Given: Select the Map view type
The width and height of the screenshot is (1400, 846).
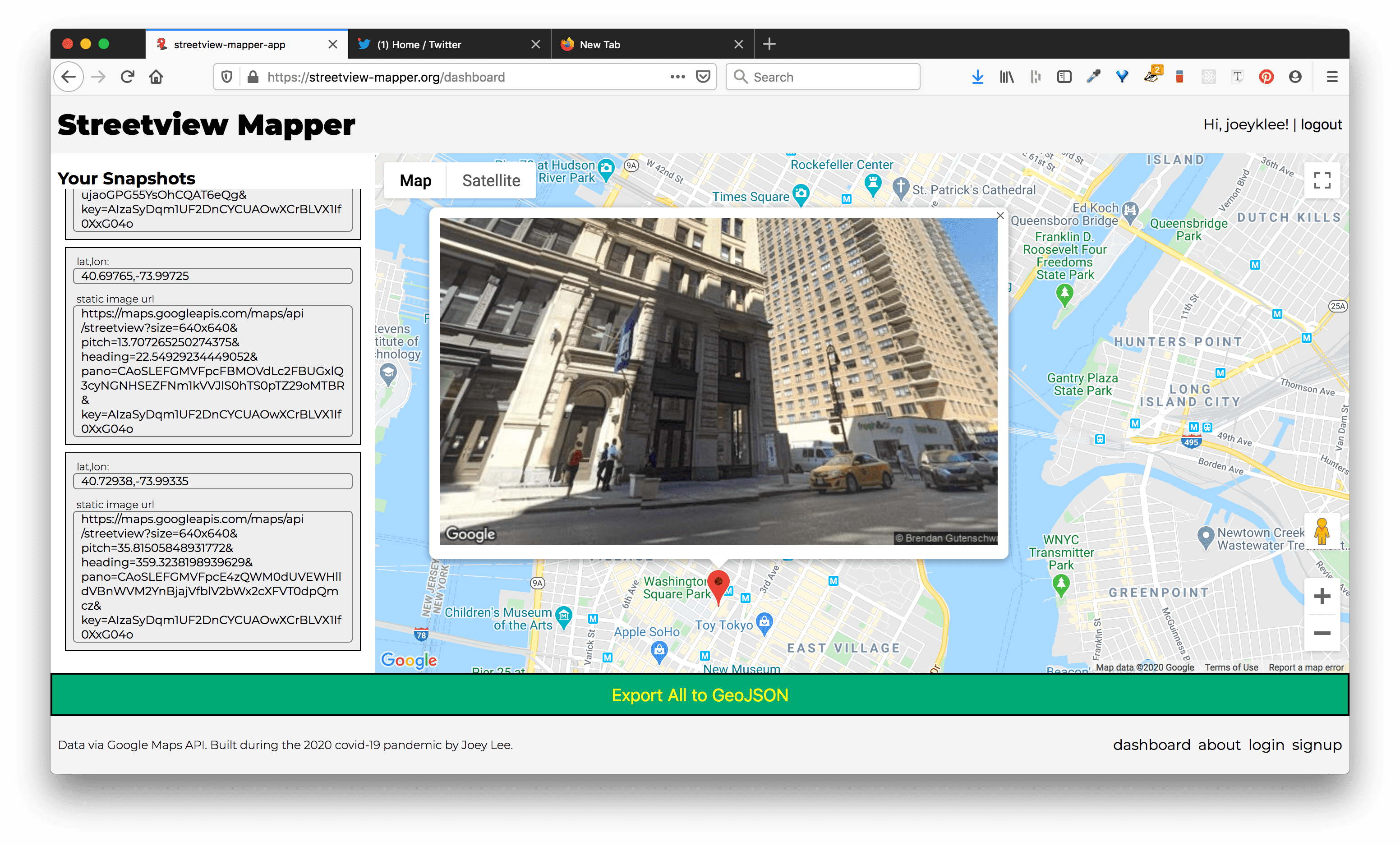Looking at the screenshot, I should point(415,181).
